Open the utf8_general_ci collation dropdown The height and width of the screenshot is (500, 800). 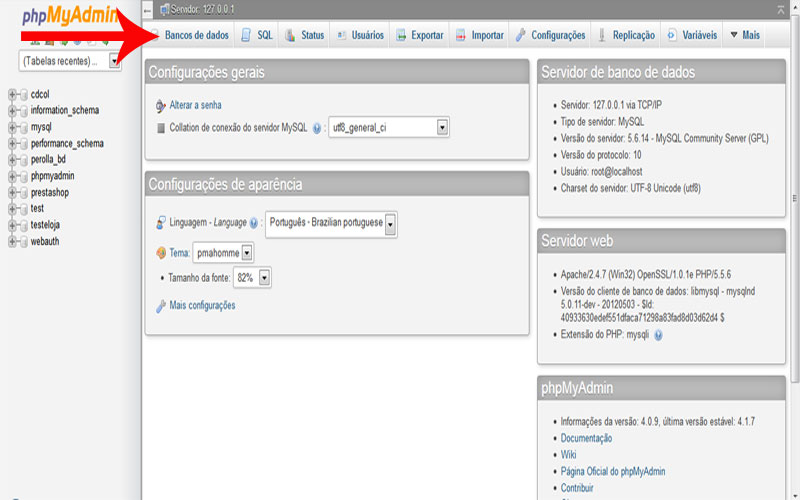[x=389, y=128]
